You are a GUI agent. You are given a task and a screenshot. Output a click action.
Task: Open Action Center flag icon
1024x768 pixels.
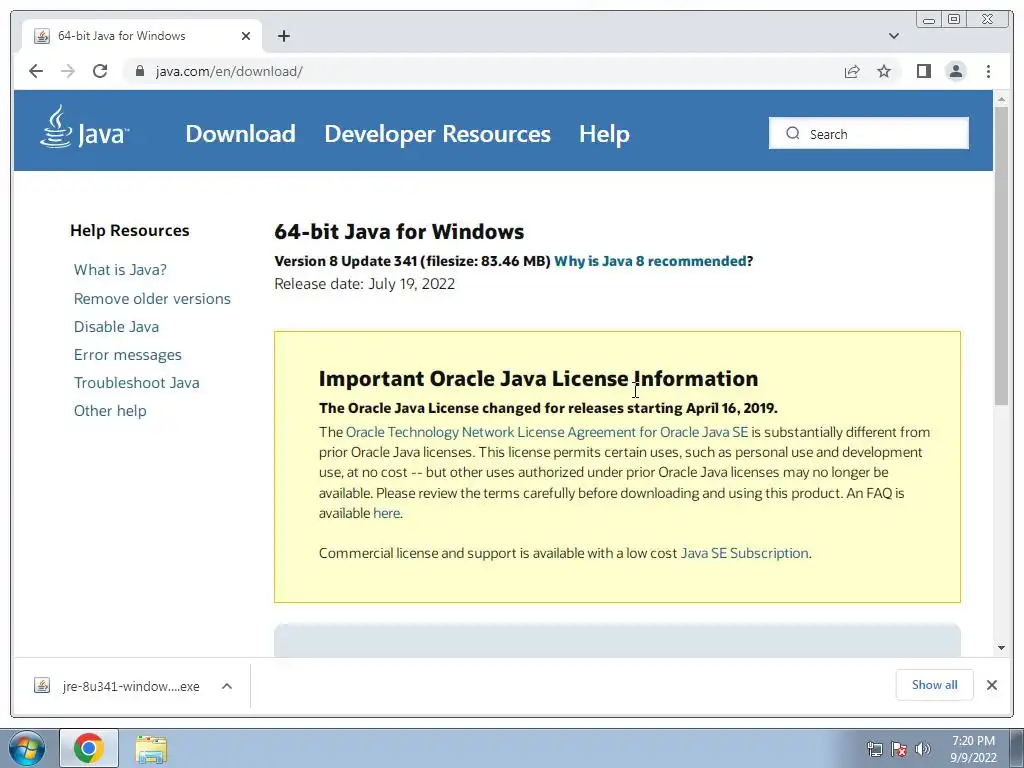[899, 749]
